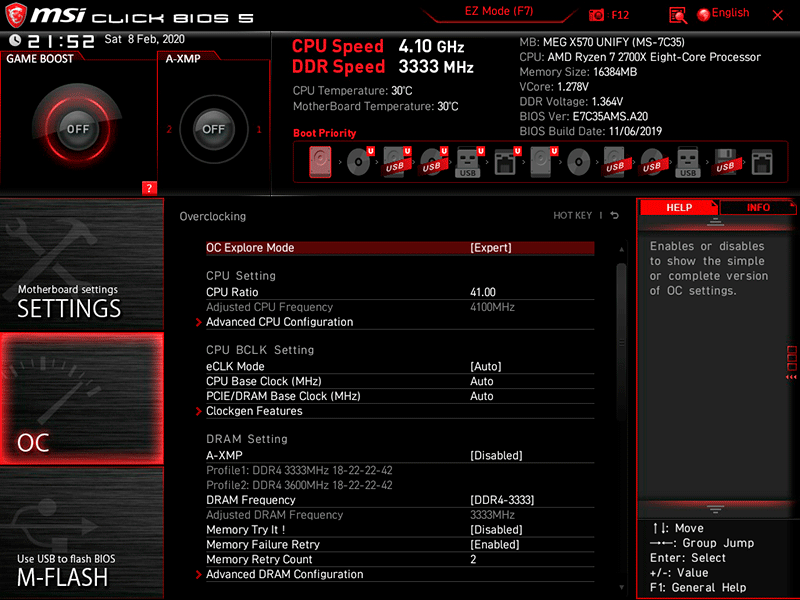This screenshot has width=800, height=600.
Task: Edit PCIE/DRAM Base Clock (MHz) Auto value
Action: coord(481,396)
